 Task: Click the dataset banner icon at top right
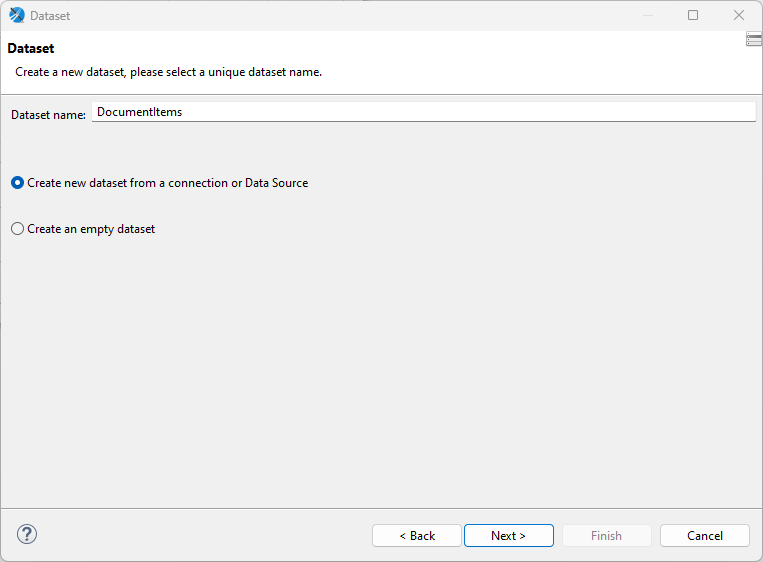coord(754,39)
